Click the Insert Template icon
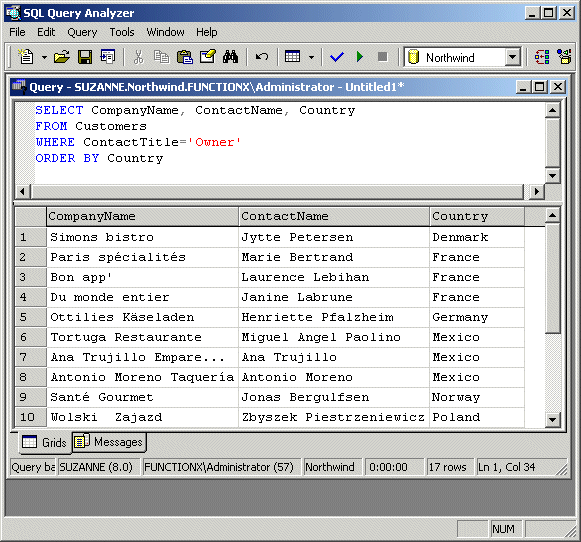 click(108, 57)
